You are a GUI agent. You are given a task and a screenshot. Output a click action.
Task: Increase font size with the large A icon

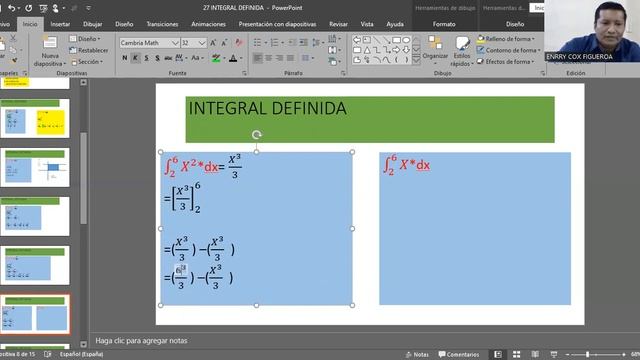(x=213, y=43)
